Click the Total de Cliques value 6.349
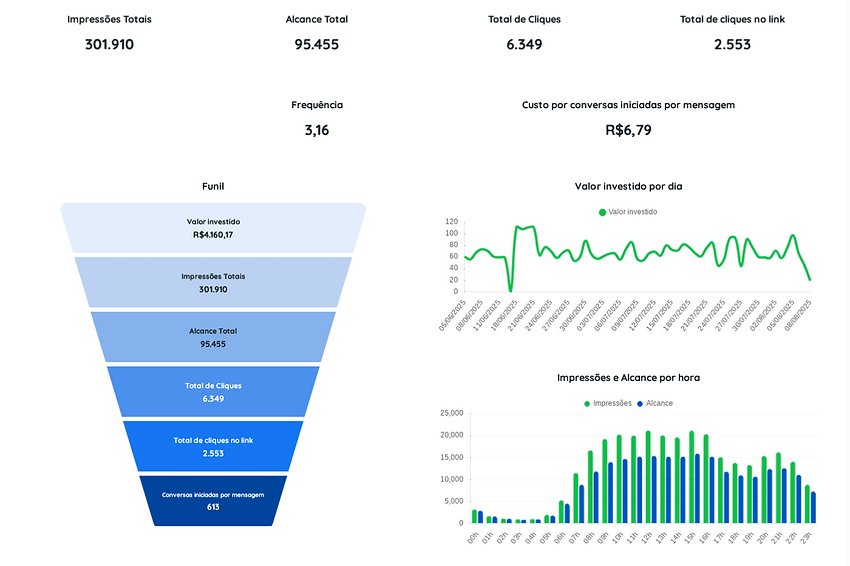 click(x=524, y=44)
